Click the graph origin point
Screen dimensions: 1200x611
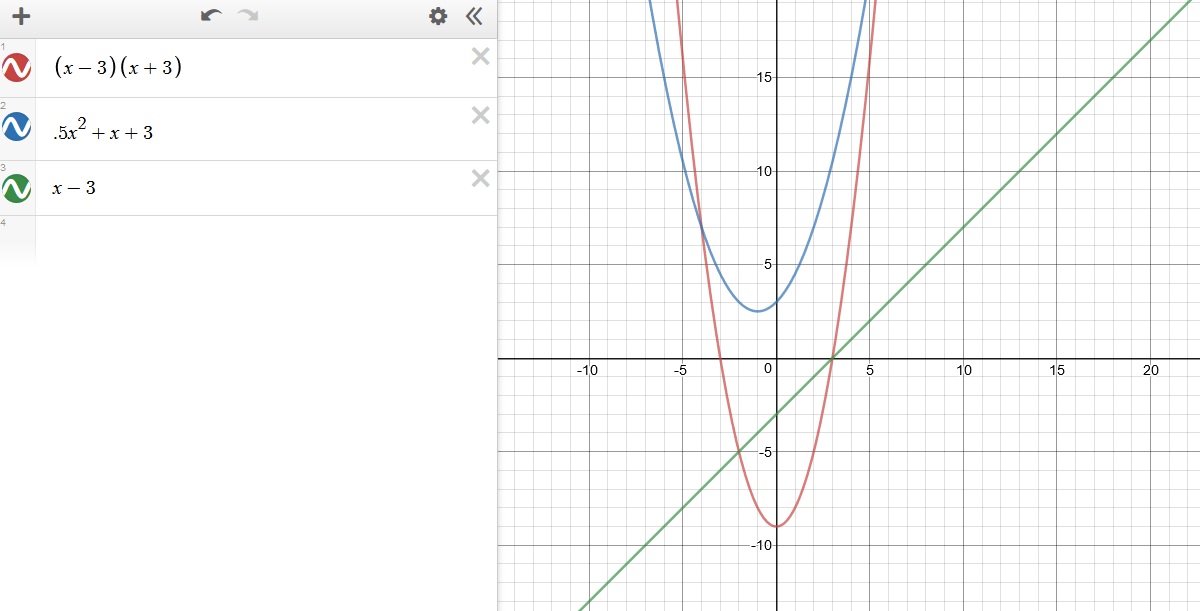pyautogui.click(x=776, y=358)
